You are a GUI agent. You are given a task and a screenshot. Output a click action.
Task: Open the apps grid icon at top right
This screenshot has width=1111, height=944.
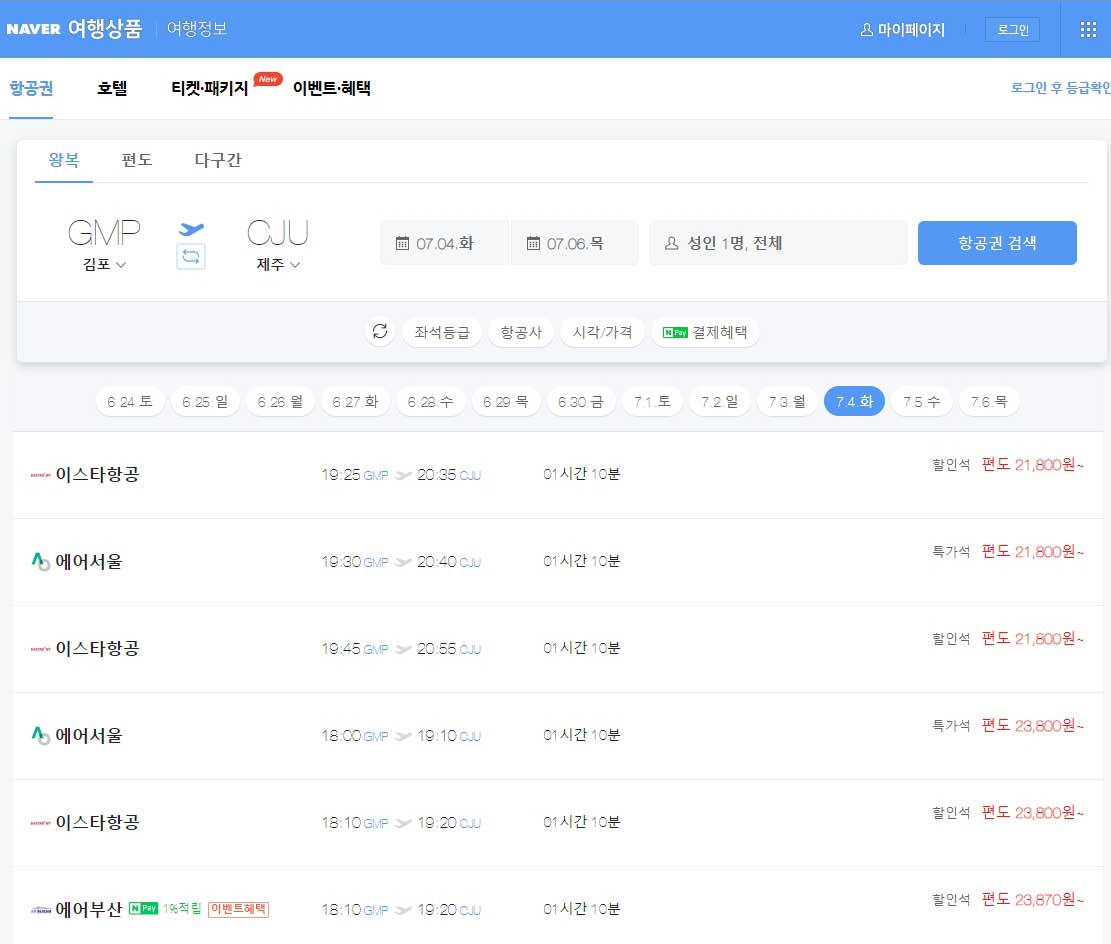1088,28
